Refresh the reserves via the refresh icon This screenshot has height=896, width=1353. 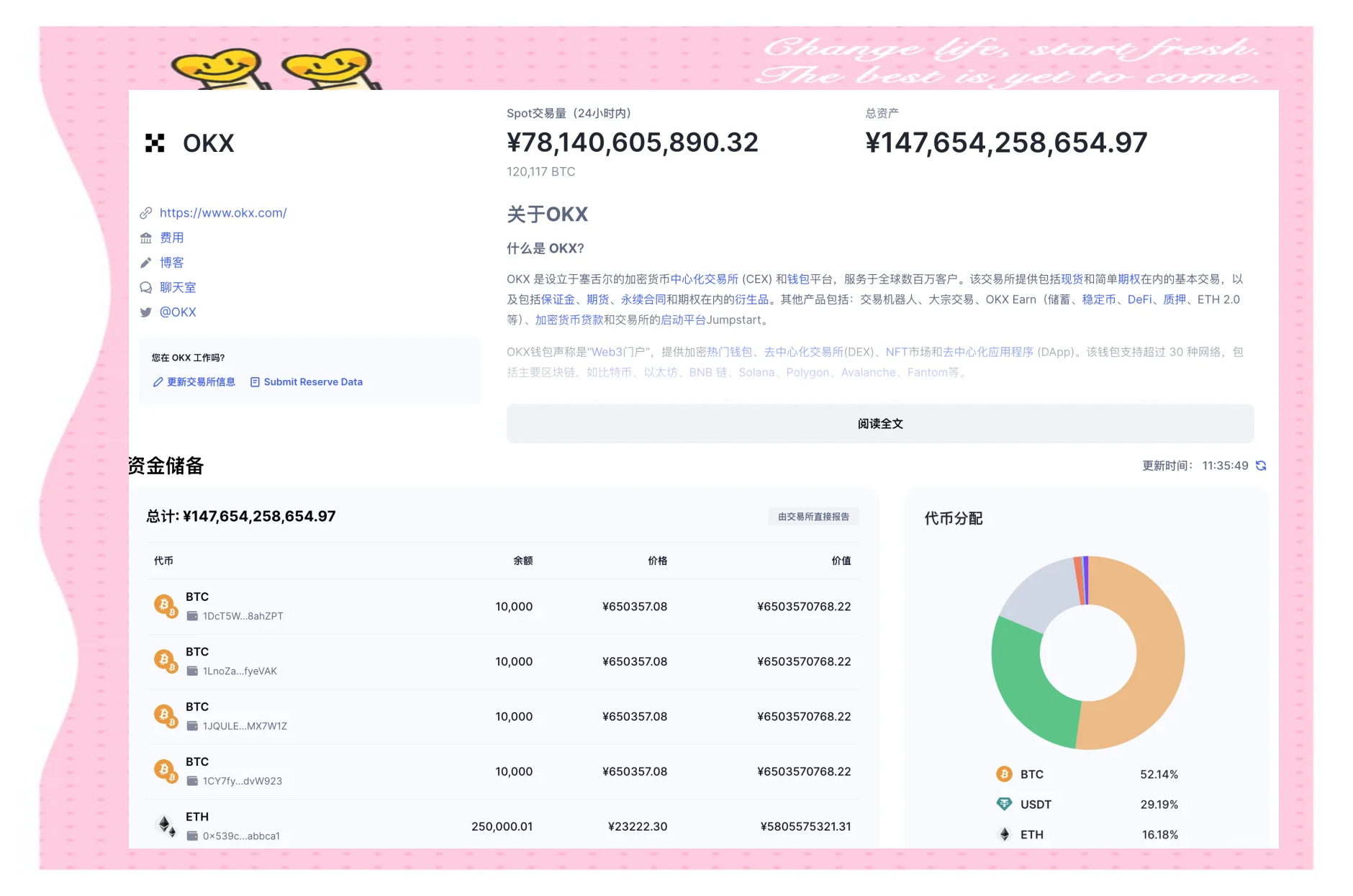[1261, 466]
